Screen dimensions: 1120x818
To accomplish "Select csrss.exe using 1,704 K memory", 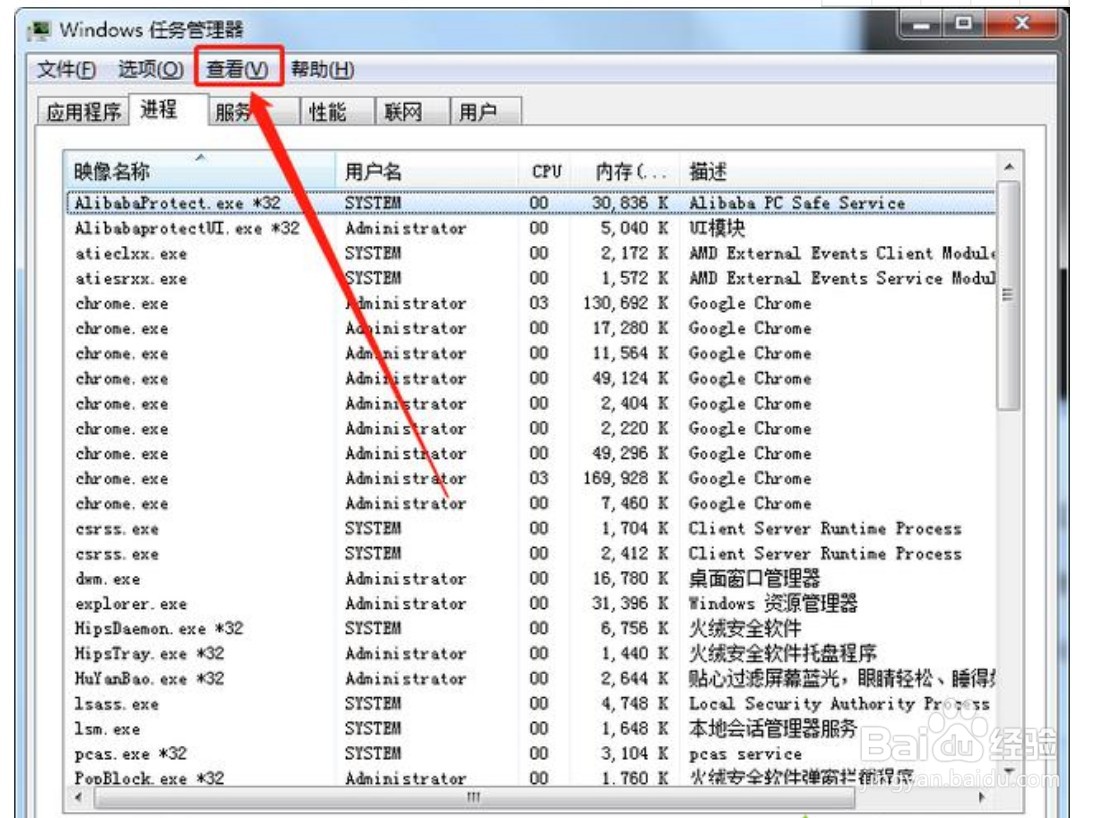I will (531, 528).
